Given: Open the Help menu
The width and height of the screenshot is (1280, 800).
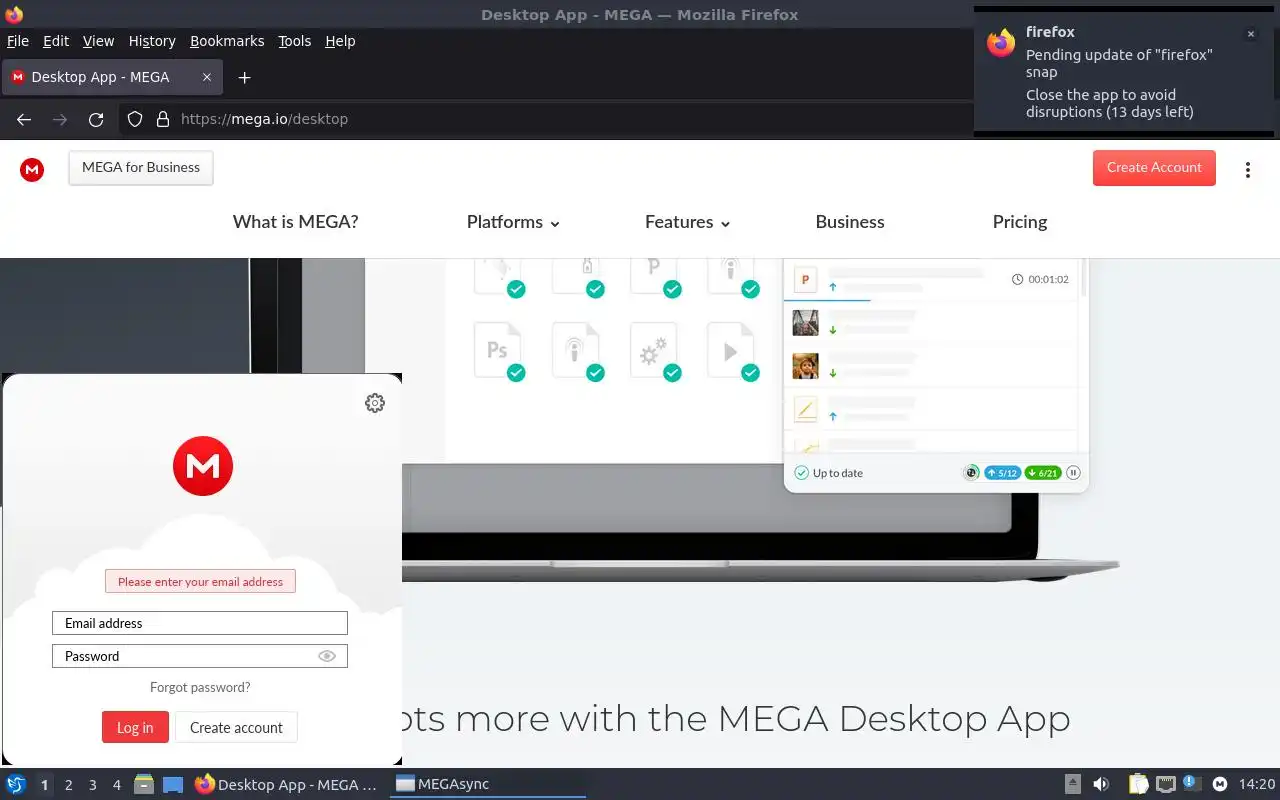Looking at the screenshot, I should (340, 41).
